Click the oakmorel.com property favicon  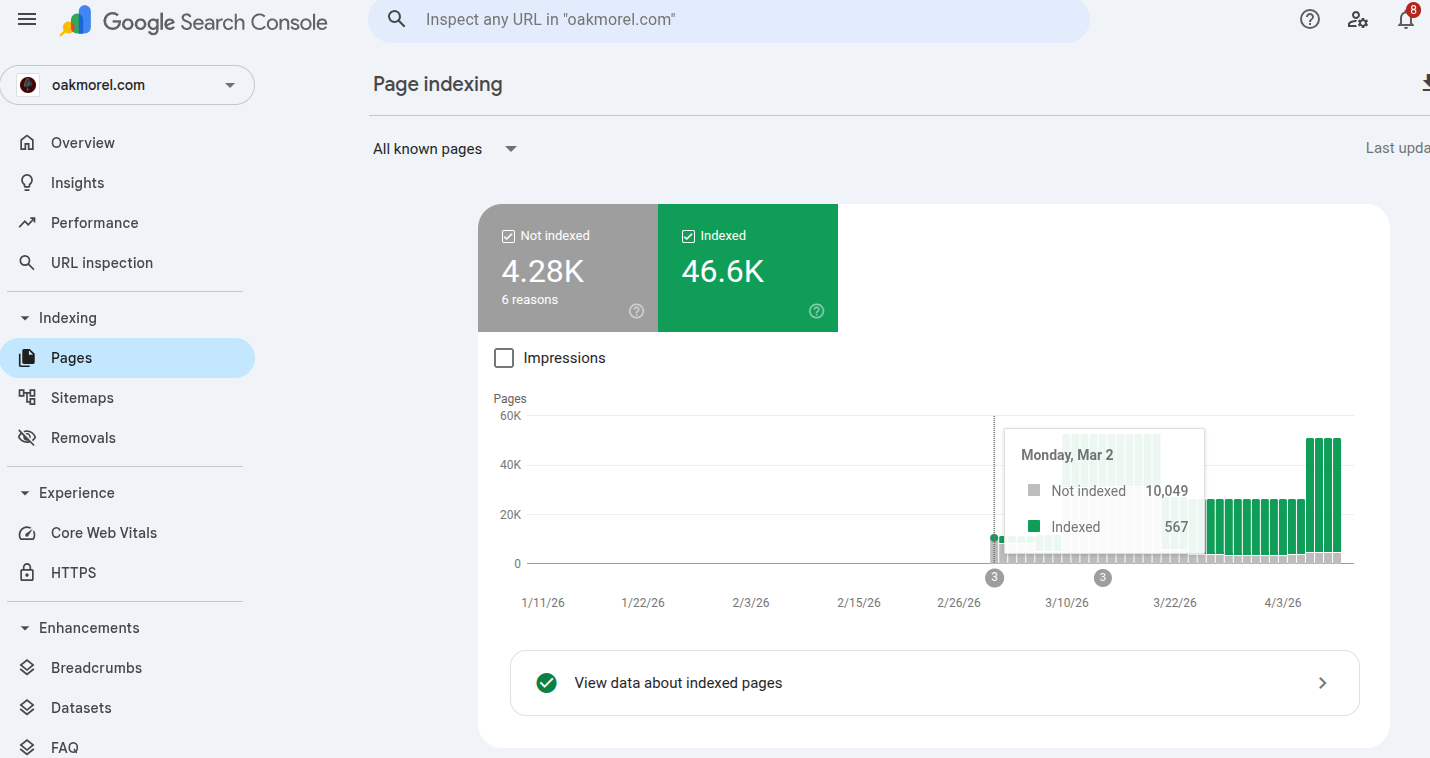point(28,85)
